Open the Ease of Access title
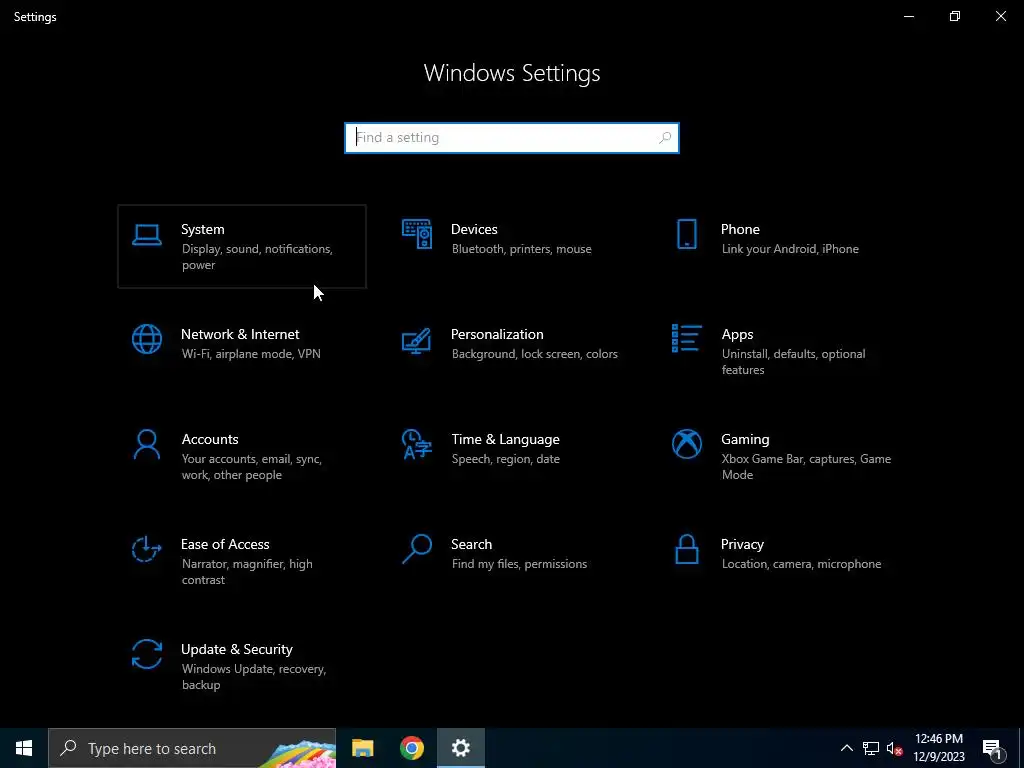The height and width of the screenshot is (768, 1024). [225, 545]
